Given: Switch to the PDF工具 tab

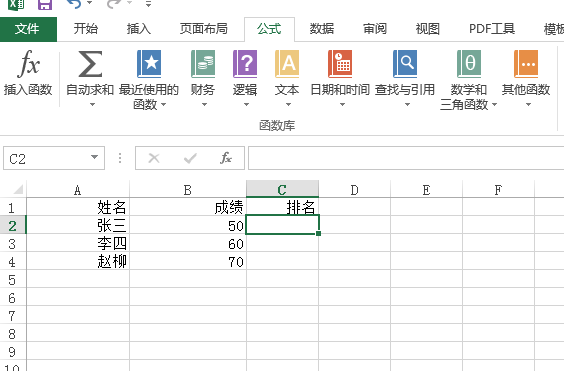Looking at the screenshot, I should coord(492,29).
